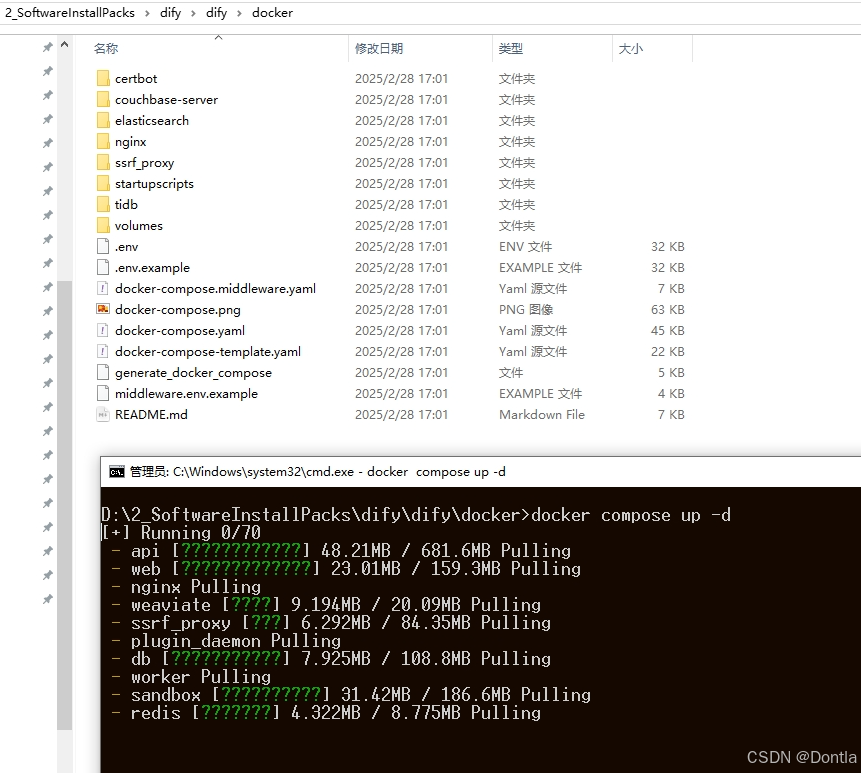Viewport: 861px width, 773px height.
Task: Click the PNG 图像 type cell
Action: (526, 310)
